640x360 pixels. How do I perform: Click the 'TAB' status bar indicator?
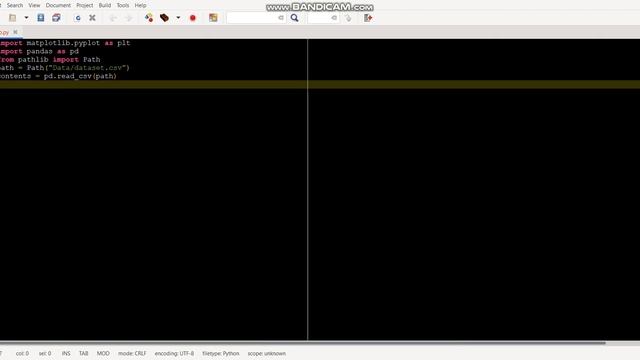click(x=84, y=353)
